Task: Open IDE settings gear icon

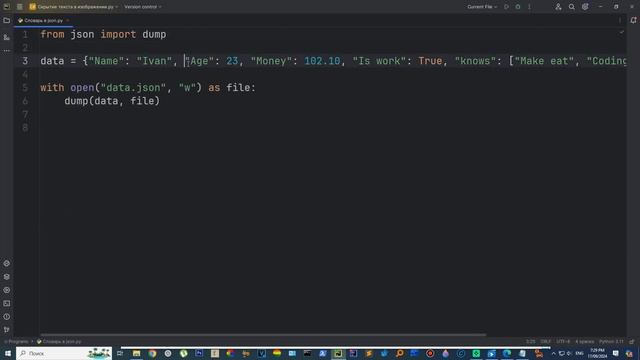Action: pyautogui.click(x=585, y=7)
